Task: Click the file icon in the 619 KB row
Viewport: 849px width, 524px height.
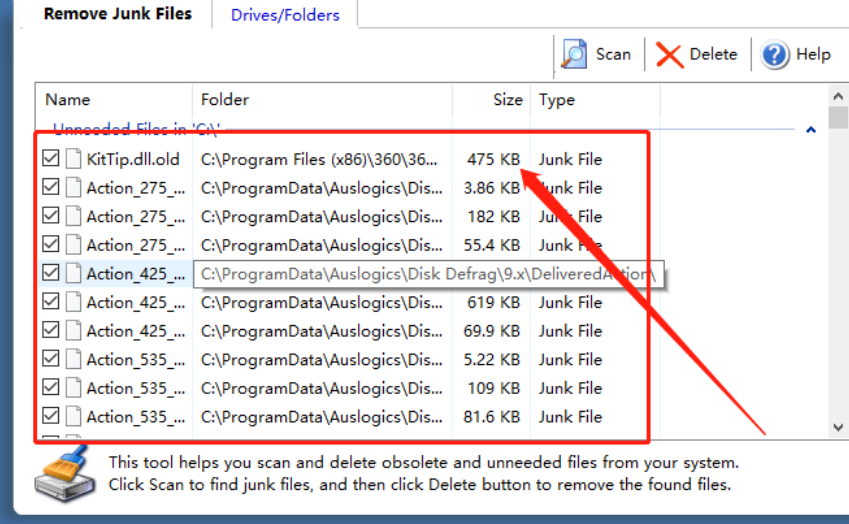Action: [x=74, y=302]
